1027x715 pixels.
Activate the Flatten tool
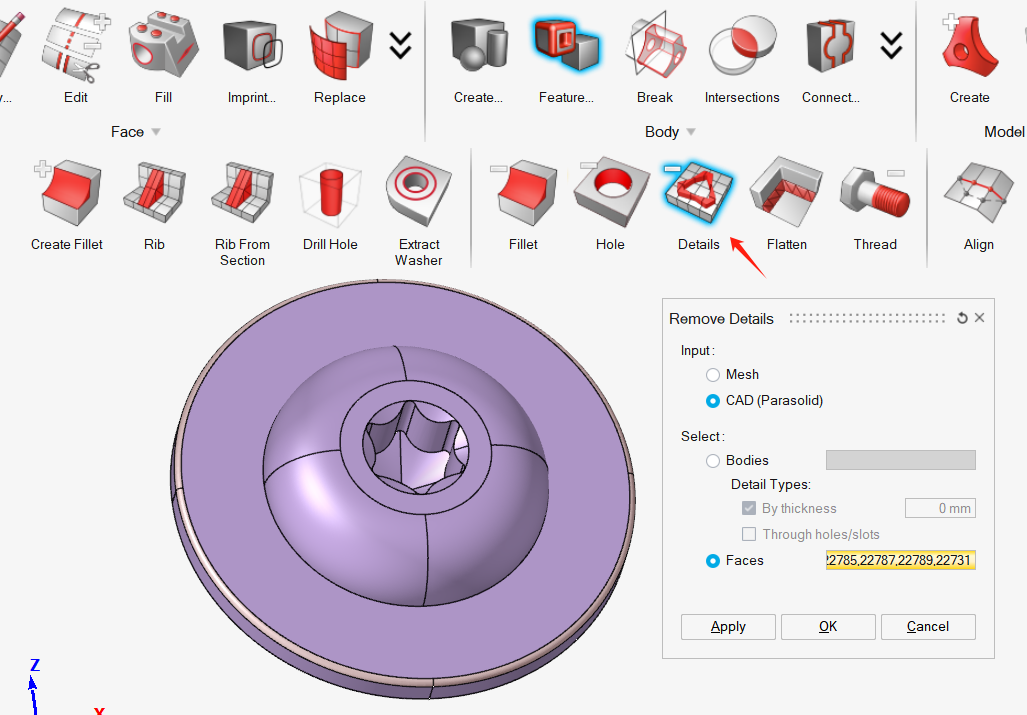787,193
